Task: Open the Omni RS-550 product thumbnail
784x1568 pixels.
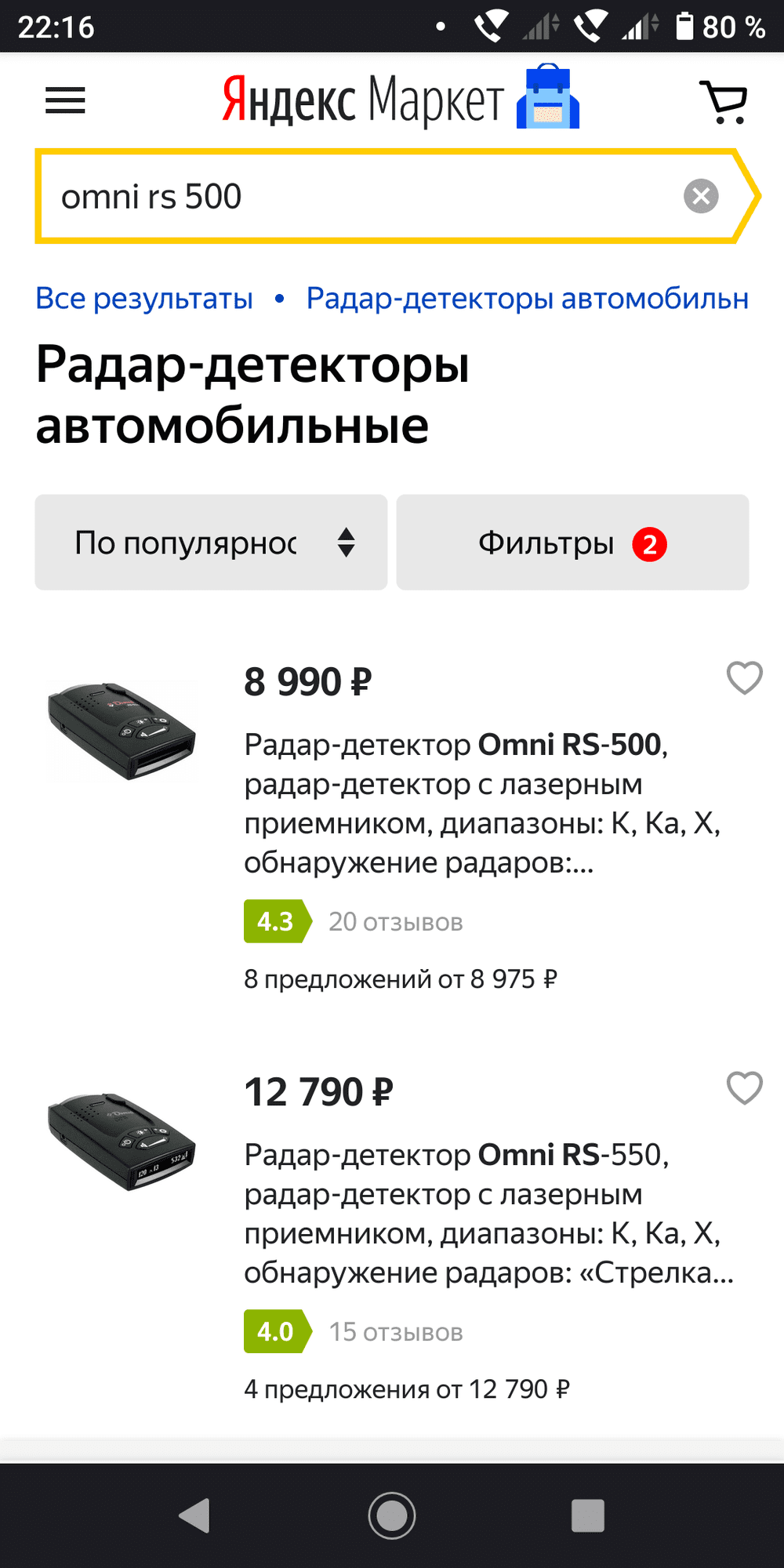Action: [x=122, y=1142]
